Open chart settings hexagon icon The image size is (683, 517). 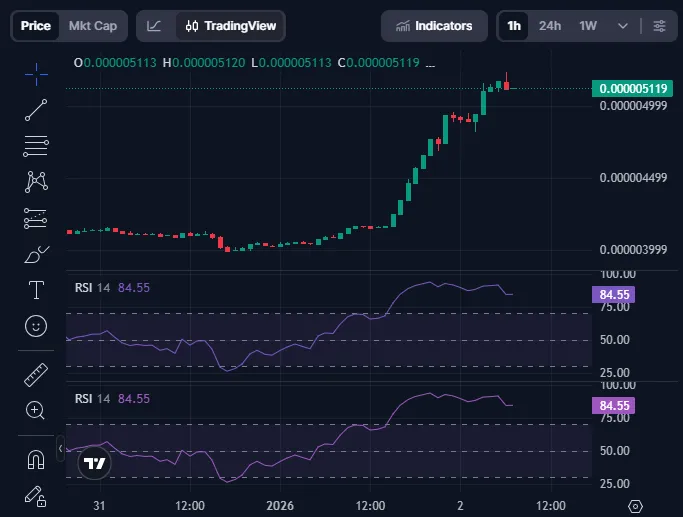pos(635,507)
